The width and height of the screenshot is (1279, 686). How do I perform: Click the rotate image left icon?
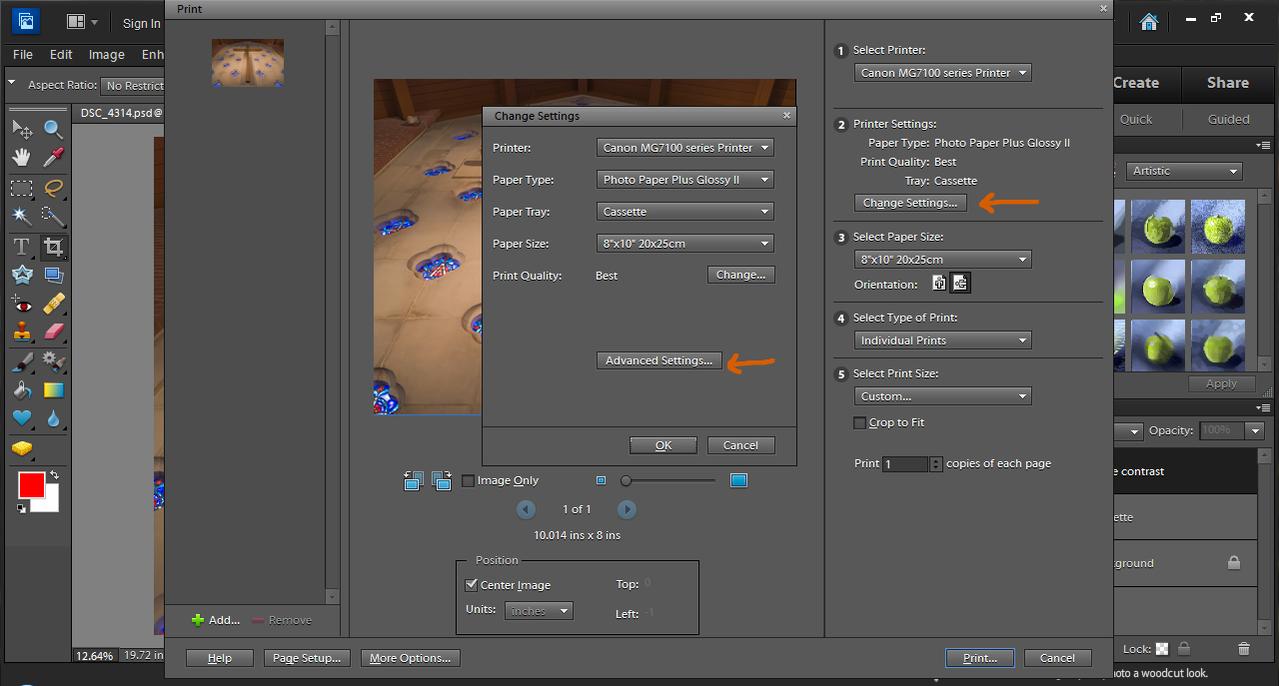tap(413, 481)
